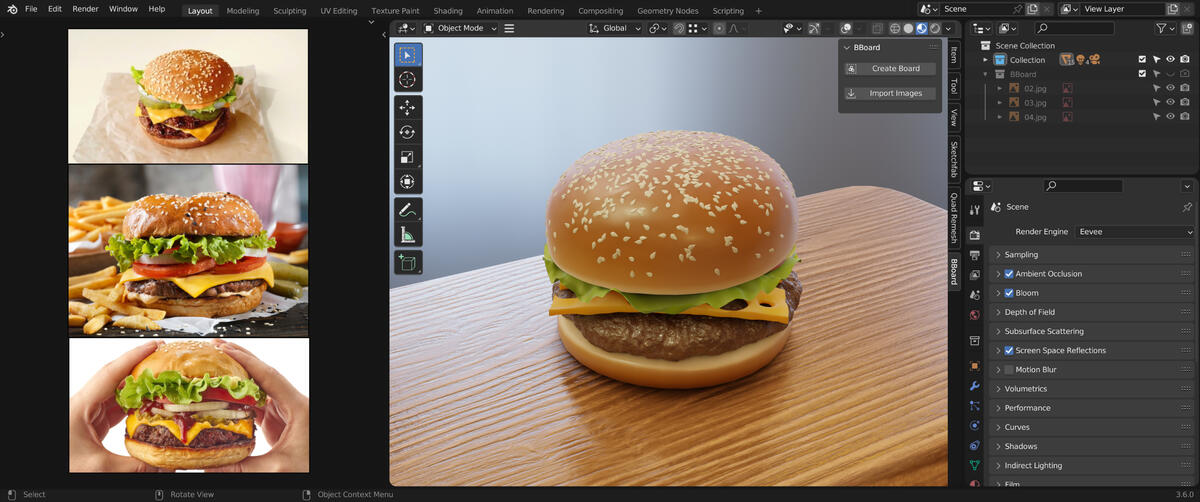Select the Annotate tool
The width and height of the screenshot is (1200, 502).
407,210
